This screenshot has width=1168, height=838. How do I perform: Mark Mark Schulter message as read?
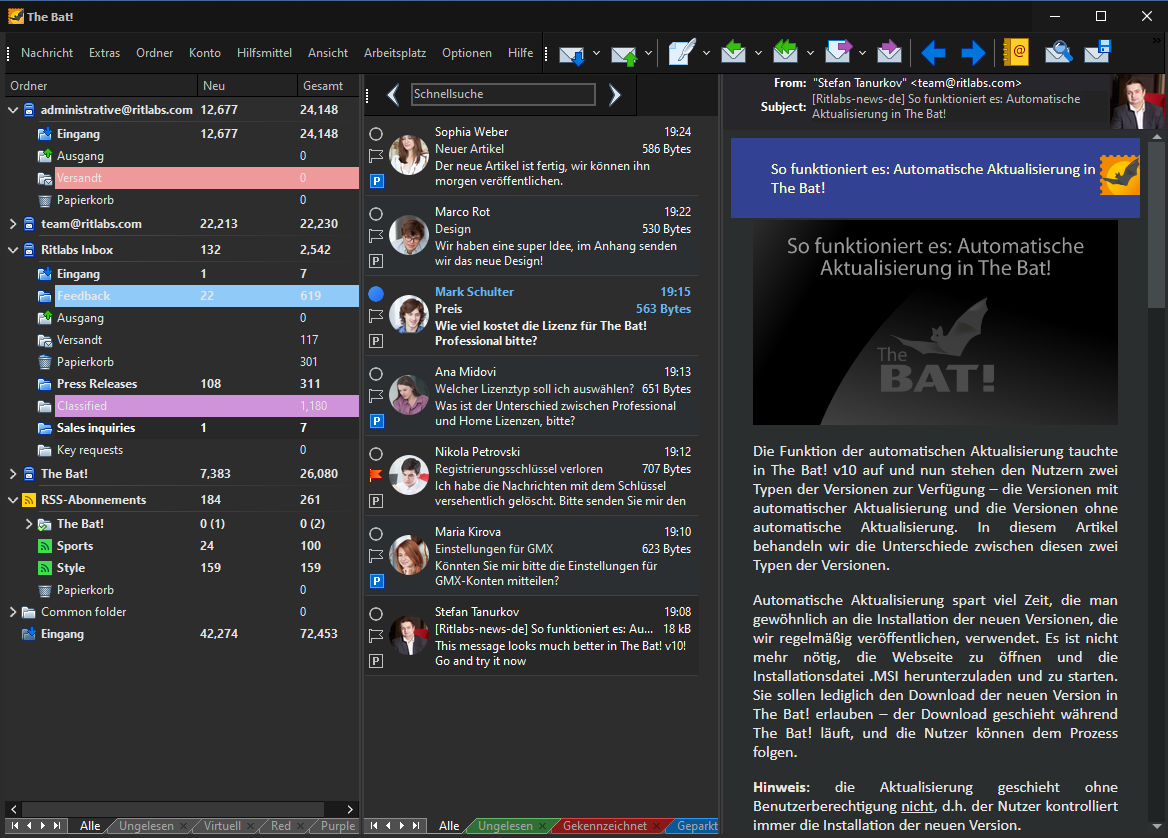tap(376, 294)
